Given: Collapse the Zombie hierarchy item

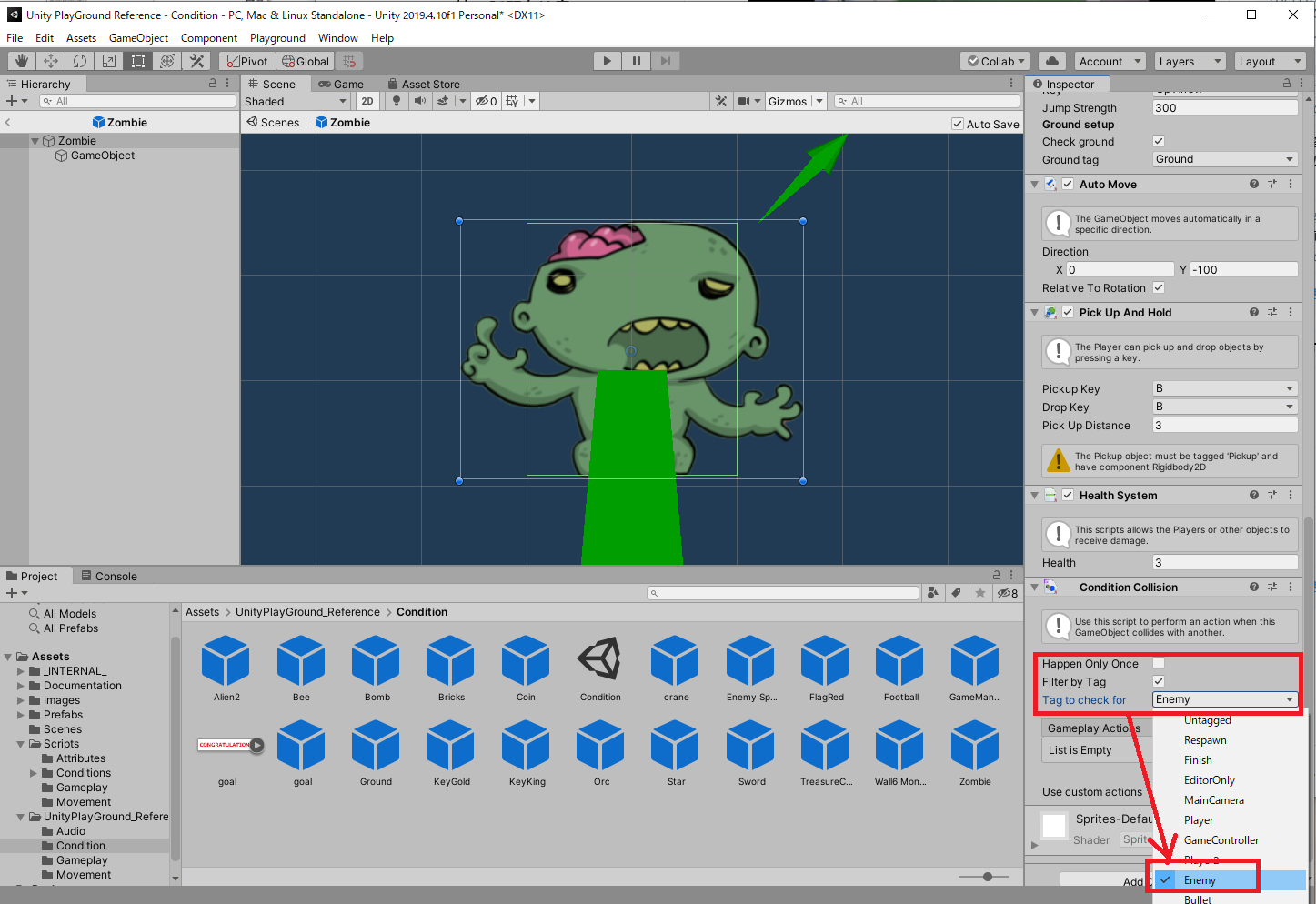Looking at the screenshot, I should (x=35, y=141).
